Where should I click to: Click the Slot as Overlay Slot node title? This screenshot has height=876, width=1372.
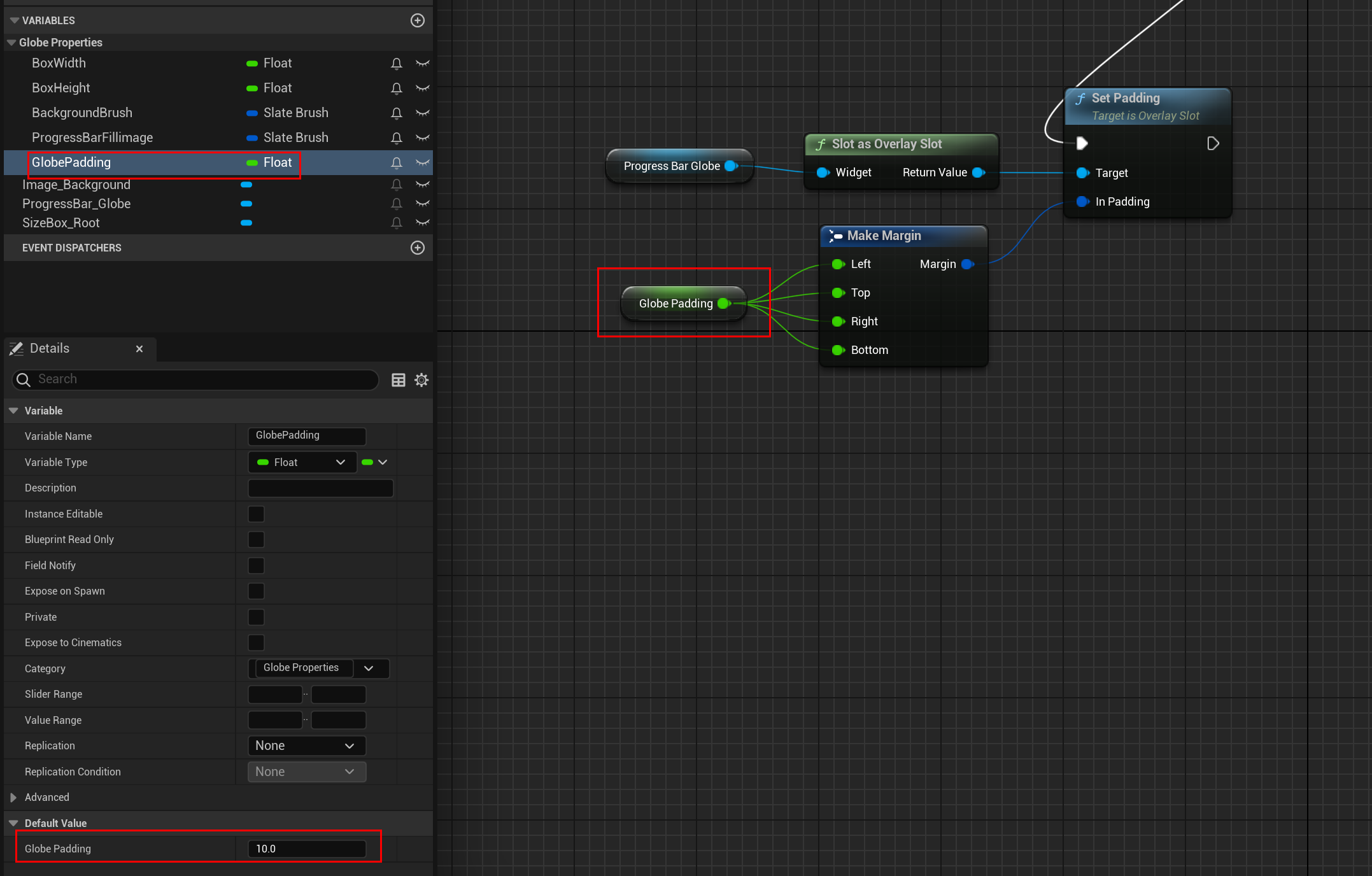point(886,145)
